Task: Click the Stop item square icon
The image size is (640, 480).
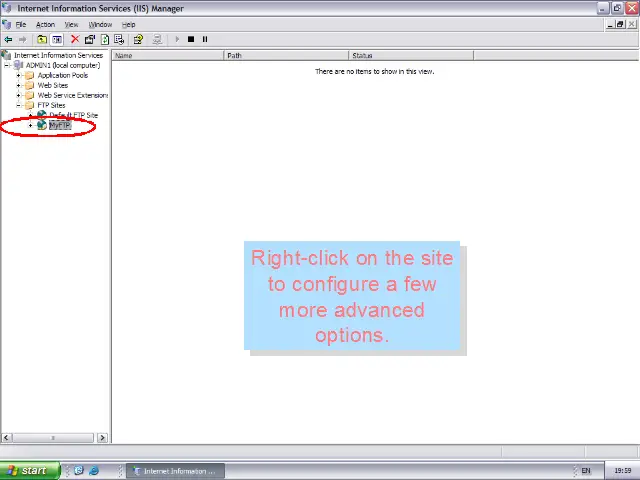Action: pyautogui.click(x=191, y=39)
